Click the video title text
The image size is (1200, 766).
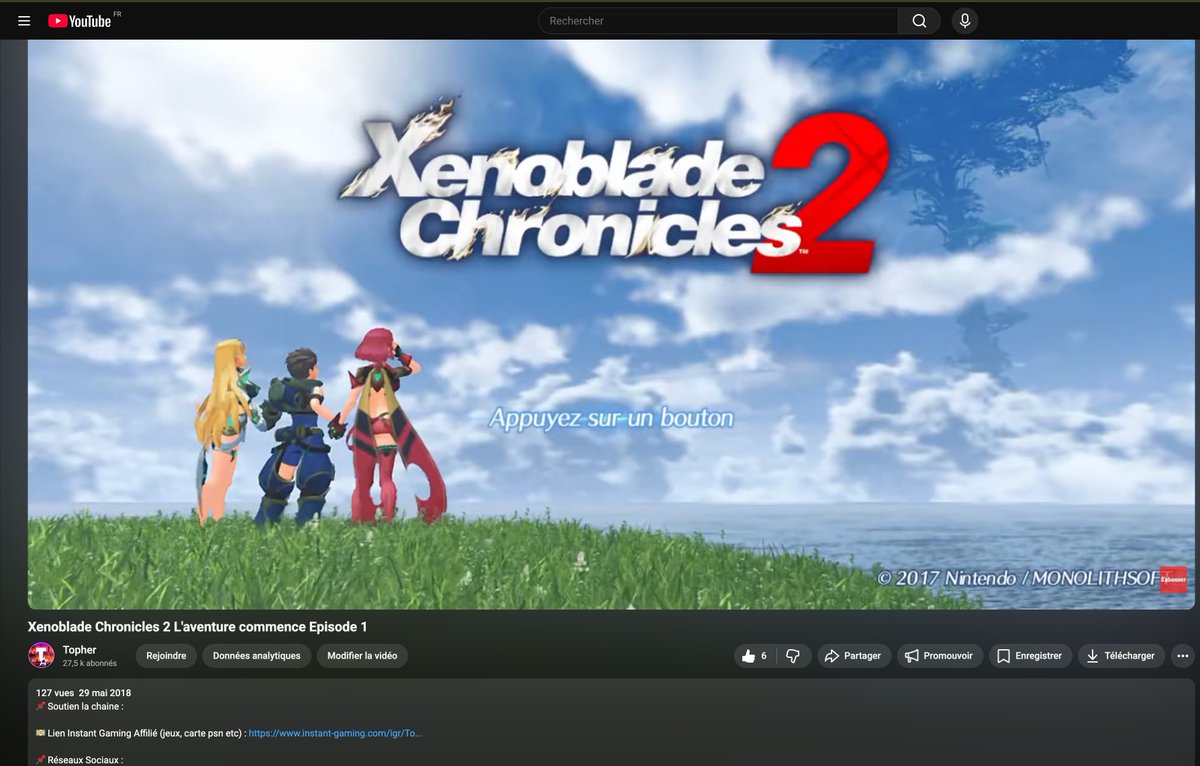[198, 627]
